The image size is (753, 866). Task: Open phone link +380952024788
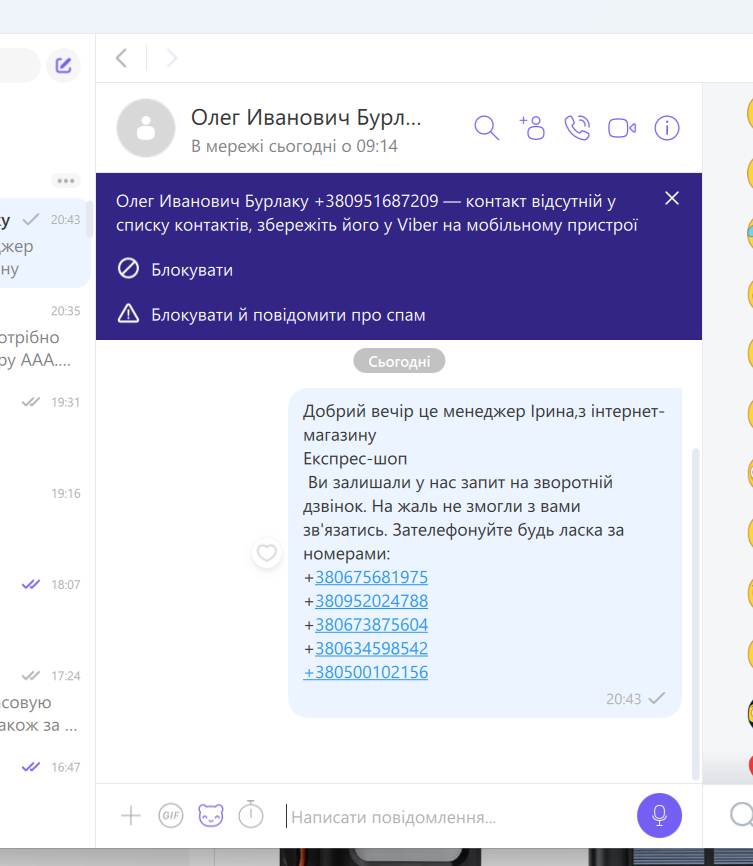tap(371, 601)
